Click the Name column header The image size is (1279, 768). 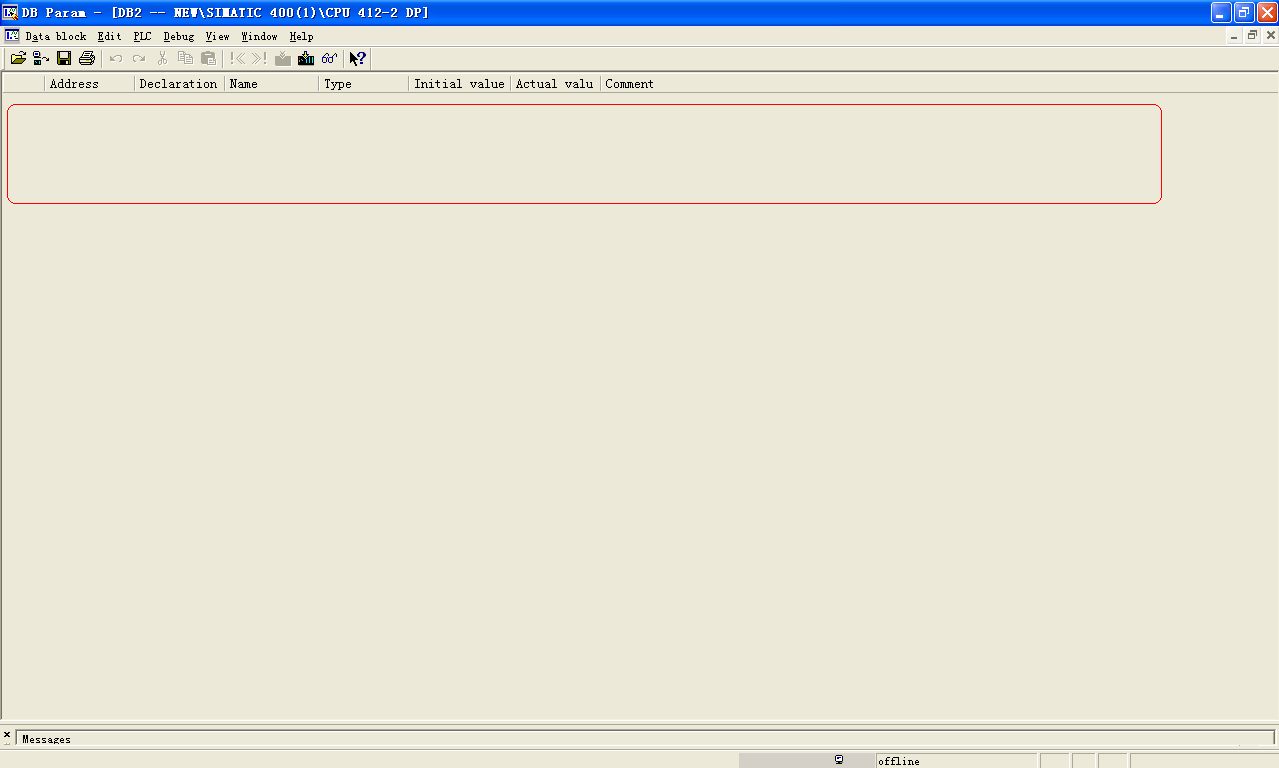[272, 84]
